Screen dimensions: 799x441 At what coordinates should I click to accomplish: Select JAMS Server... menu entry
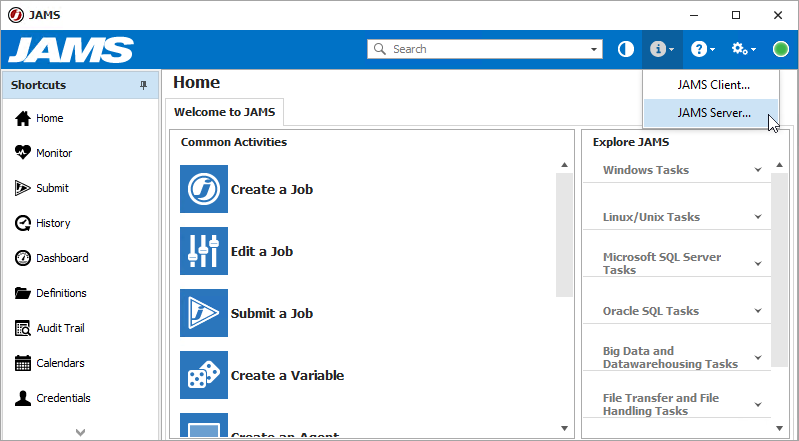tap(711, 113)
